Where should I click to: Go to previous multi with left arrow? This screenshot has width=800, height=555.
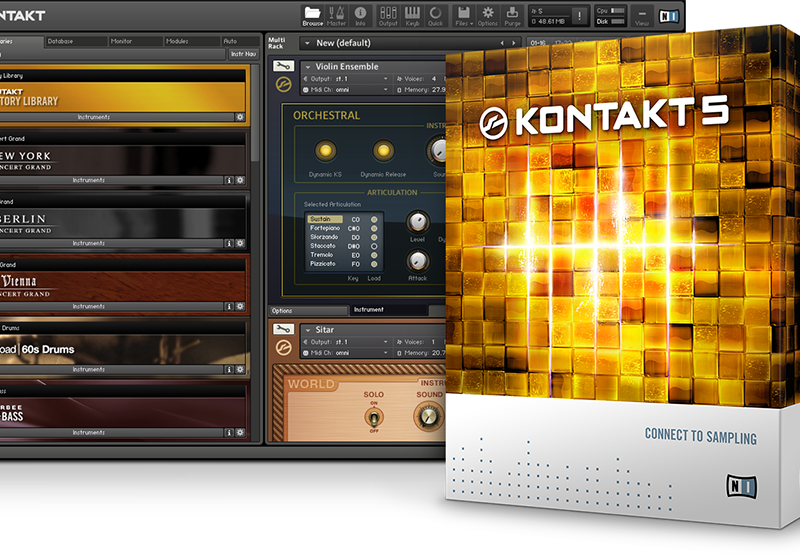pos(502,43)
